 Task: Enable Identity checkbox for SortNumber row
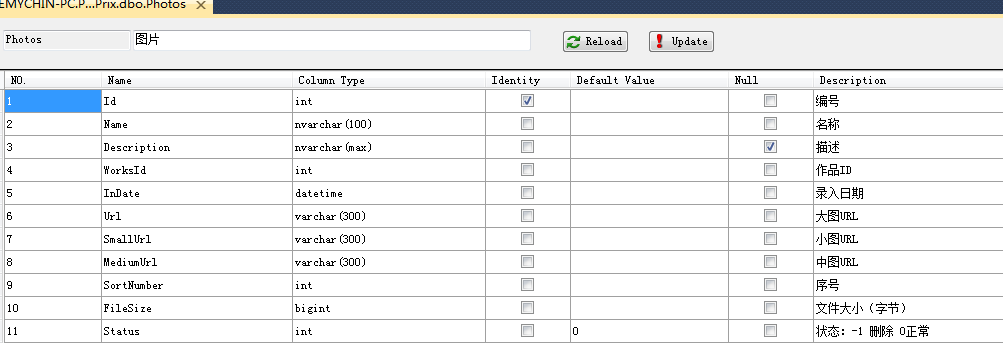coord(527,285)
